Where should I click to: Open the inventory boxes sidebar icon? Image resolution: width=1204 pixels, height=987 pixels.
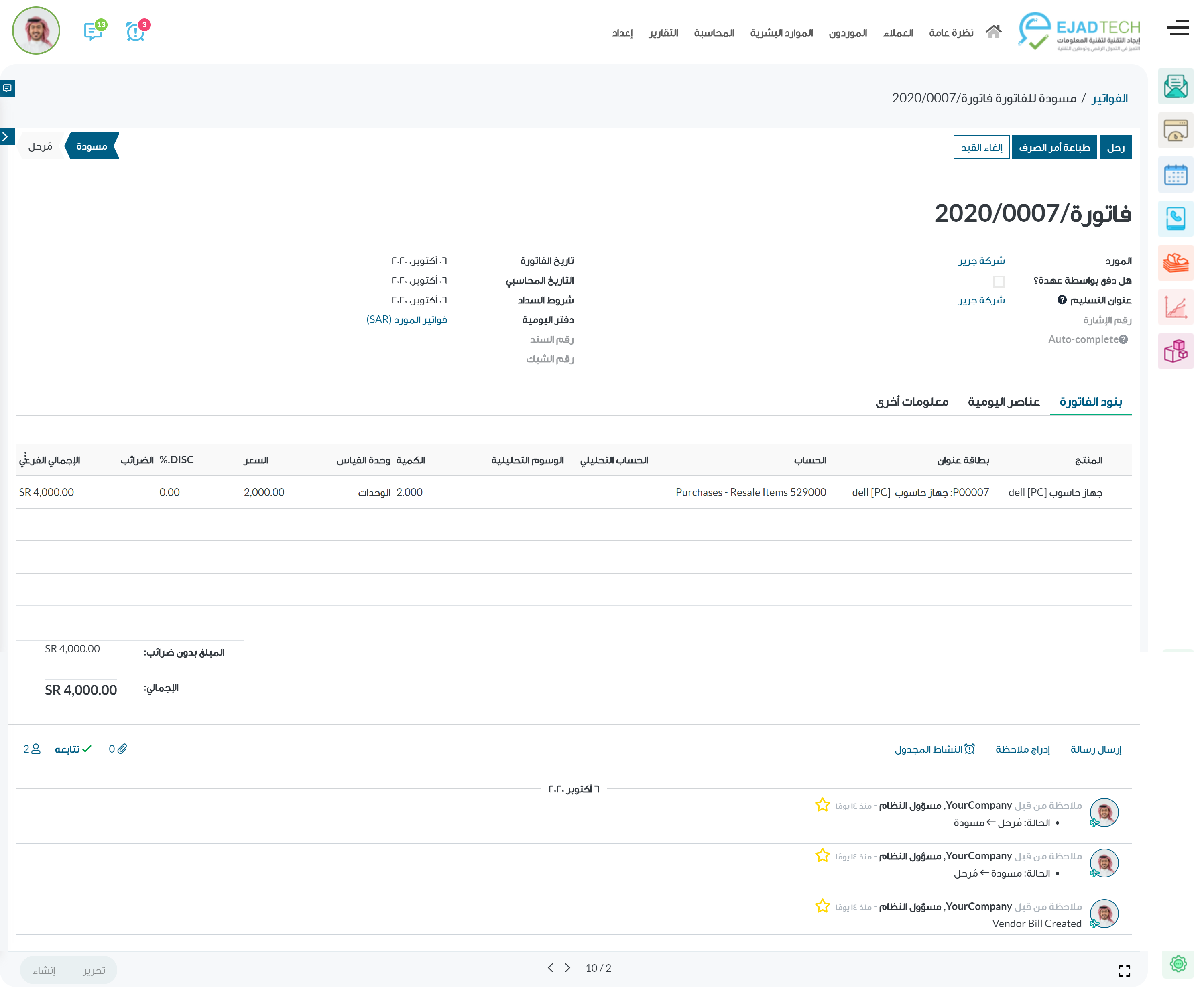click(1175, 351)
